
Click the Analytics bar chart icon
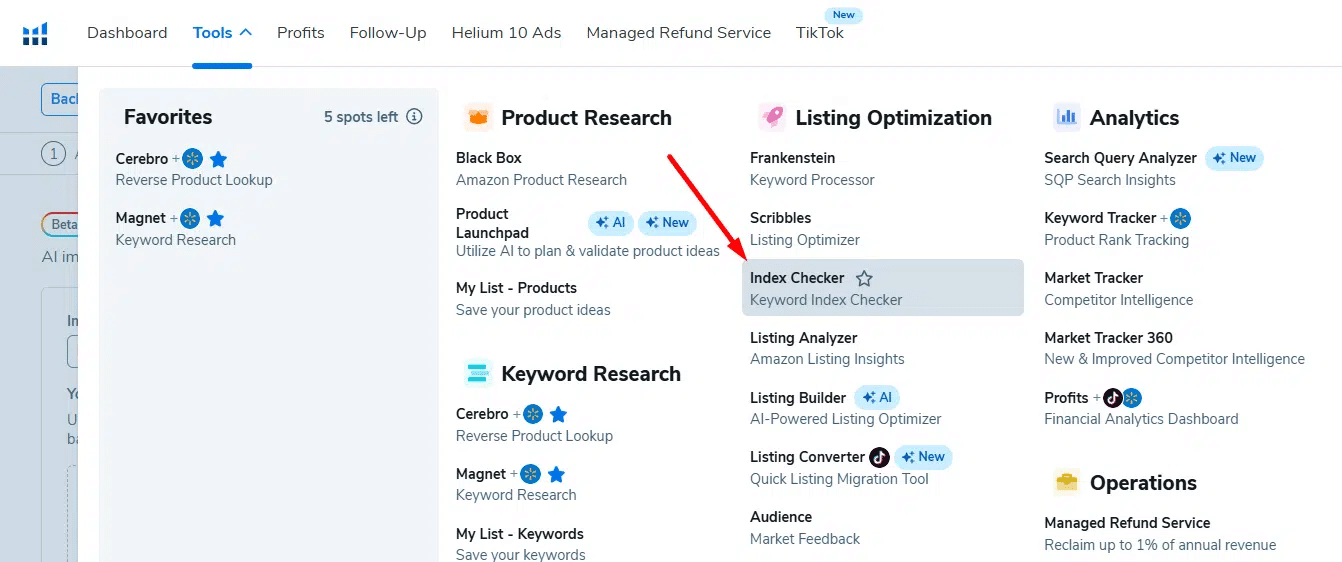tap(1067, 118)
